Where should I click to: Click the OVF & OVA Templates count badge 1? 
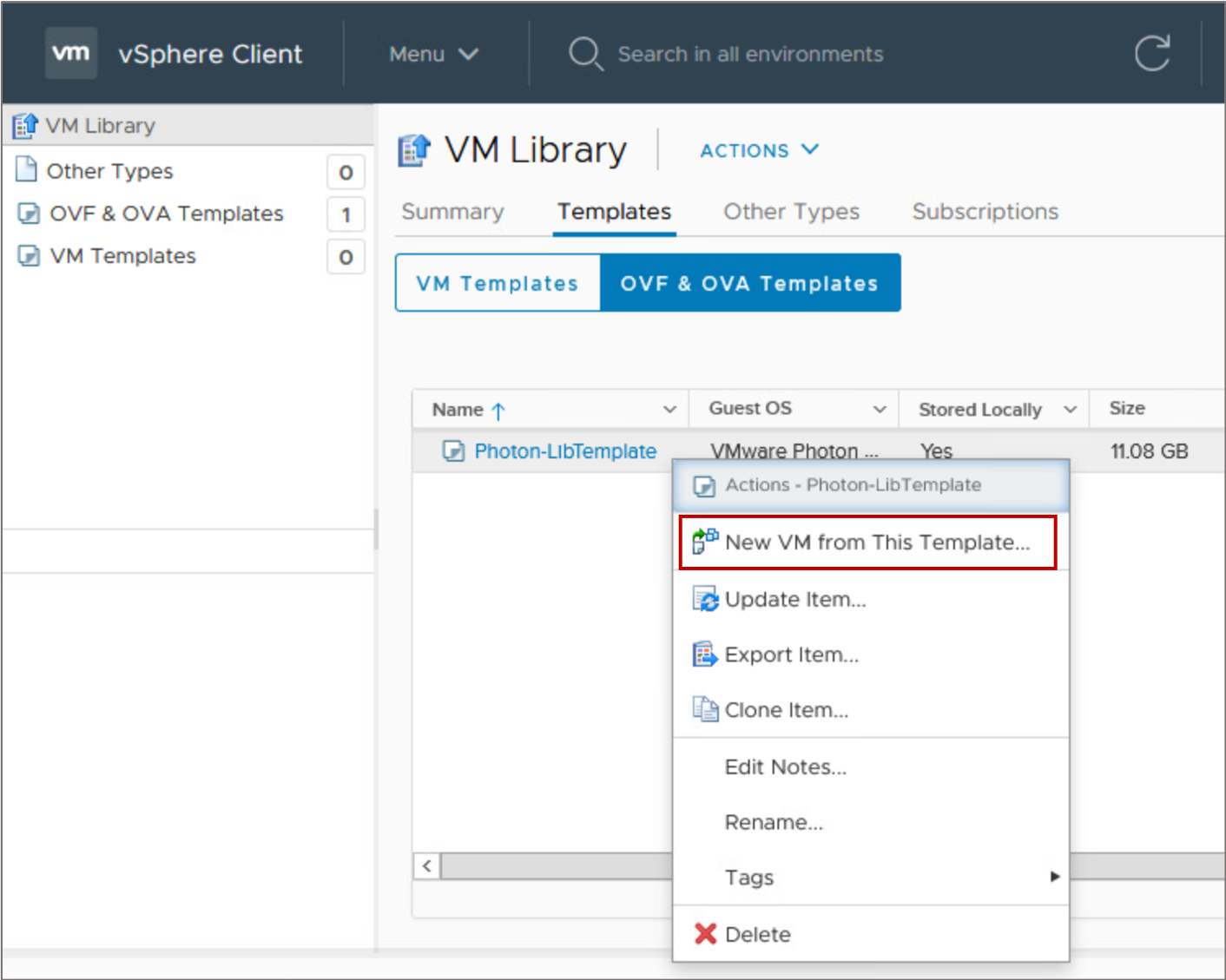tap(346, 214)
